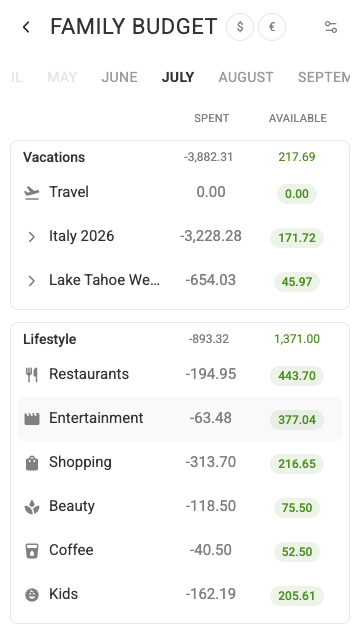This screenshot has height=640, width=360.
Task: Select the August month tab
Action: (x=246, y=77)
